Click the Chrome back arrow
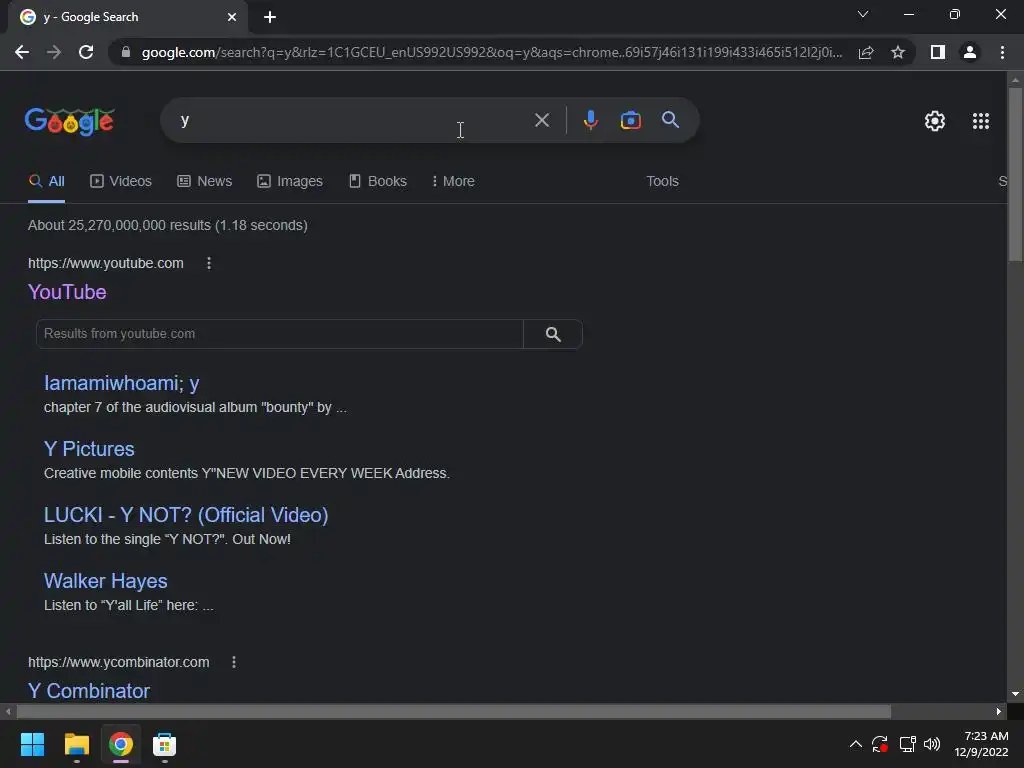The height and width of the screenshot is (768, 1024). pyautogui.click(x=22, y=52)
